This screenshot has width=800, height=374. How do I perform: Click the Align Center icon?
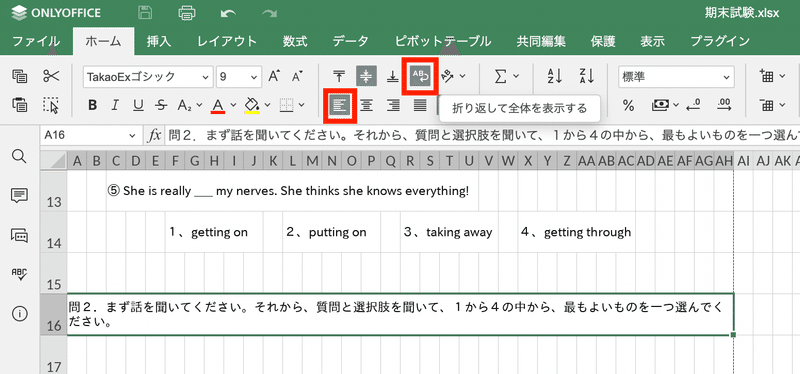[x=366, y=106]
